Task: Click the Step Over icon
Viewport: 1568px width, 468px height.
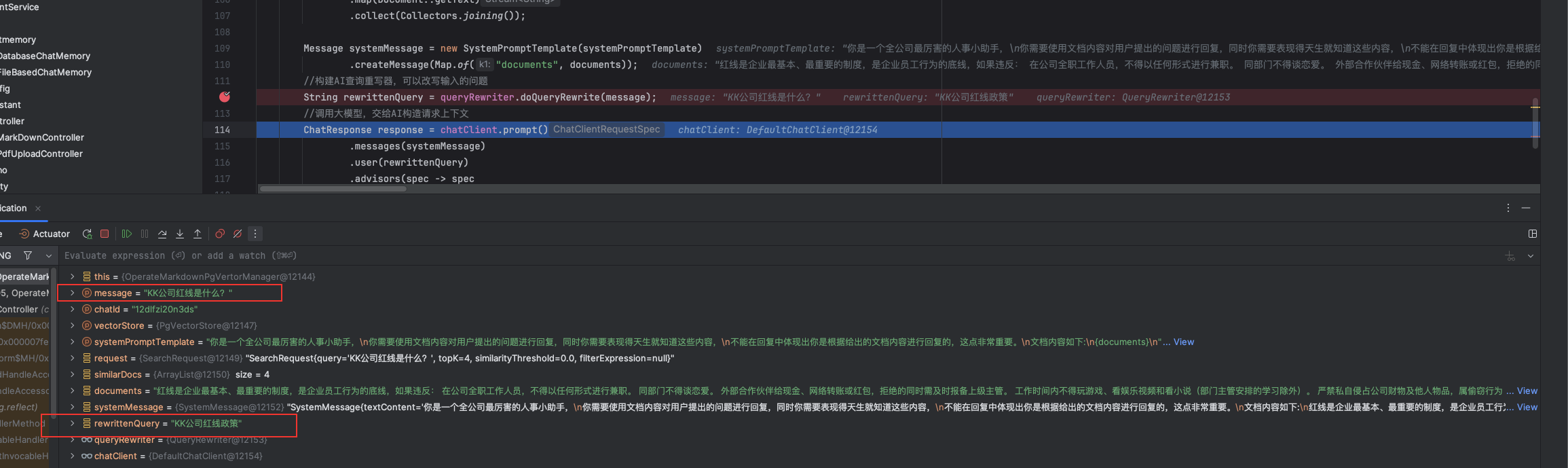Action: coord(162,234)
